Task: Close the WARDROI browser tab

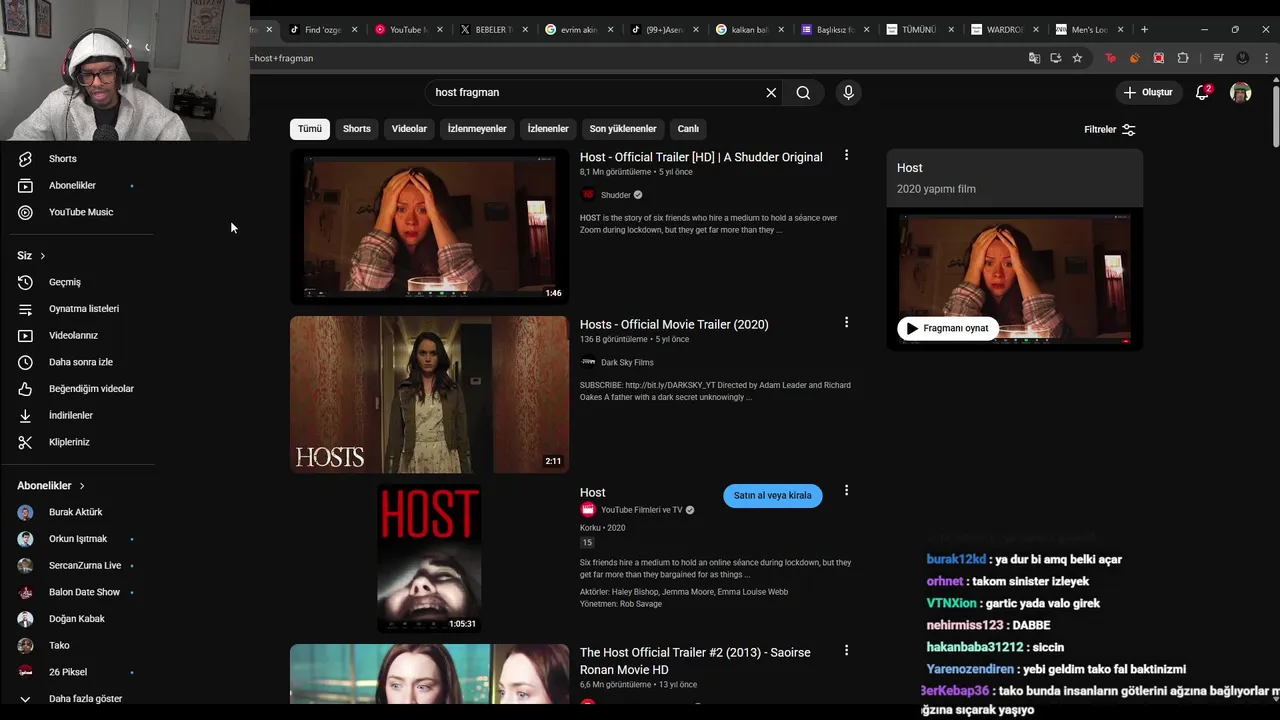Action: [1036, 30]
